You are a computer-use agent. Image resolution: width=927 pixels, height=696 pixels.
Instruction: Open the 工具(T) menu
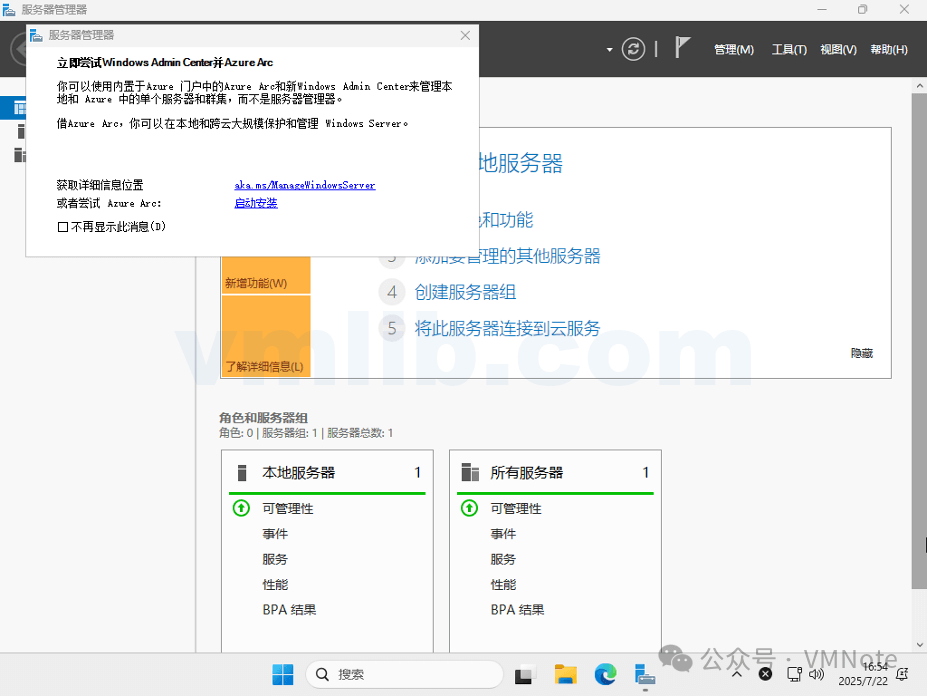[789, 49]
